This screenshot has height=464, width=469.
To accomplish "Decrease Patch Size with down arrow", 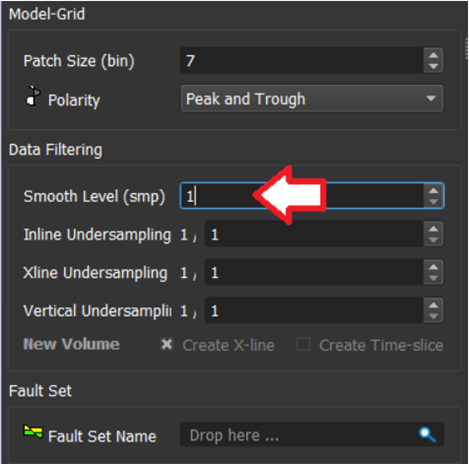I will point(433,66).
